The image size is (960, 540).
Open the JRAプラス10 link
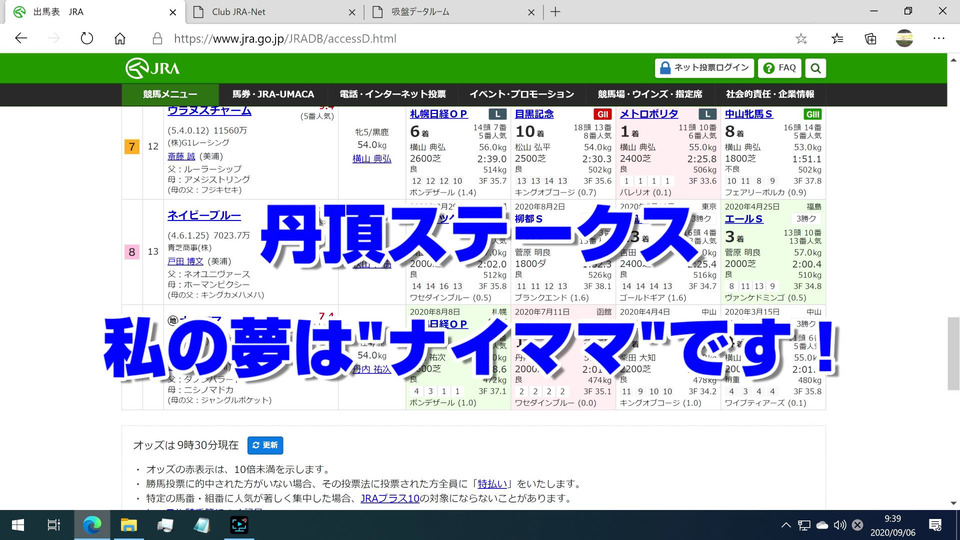(390, 498)
